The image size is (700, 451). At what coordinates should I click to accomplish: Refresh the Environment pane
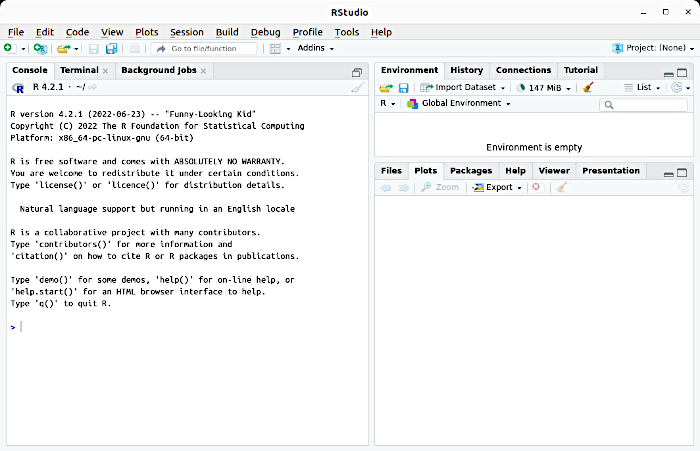(677, 88)
